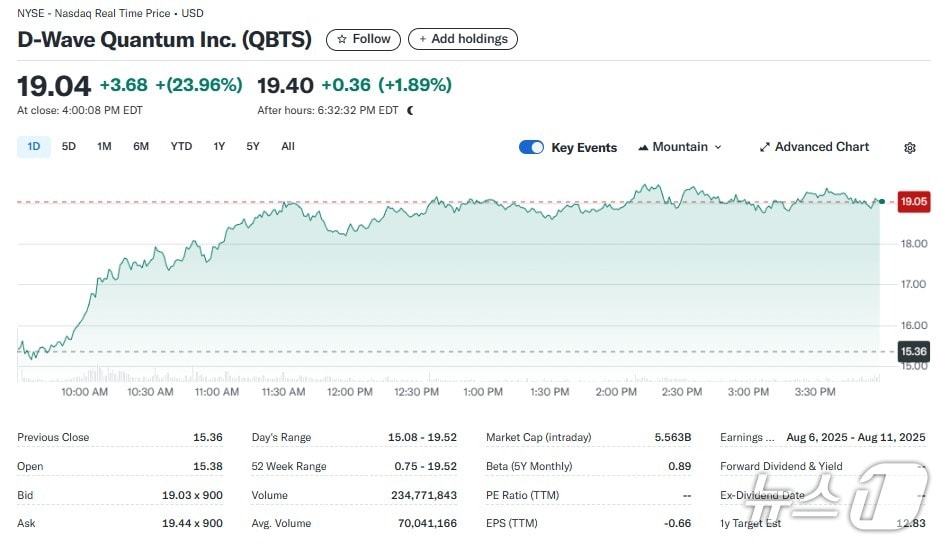The width and height of the screenshot is (942, 544).
Task: Select the 1Y time range
Action: (219, 147)
